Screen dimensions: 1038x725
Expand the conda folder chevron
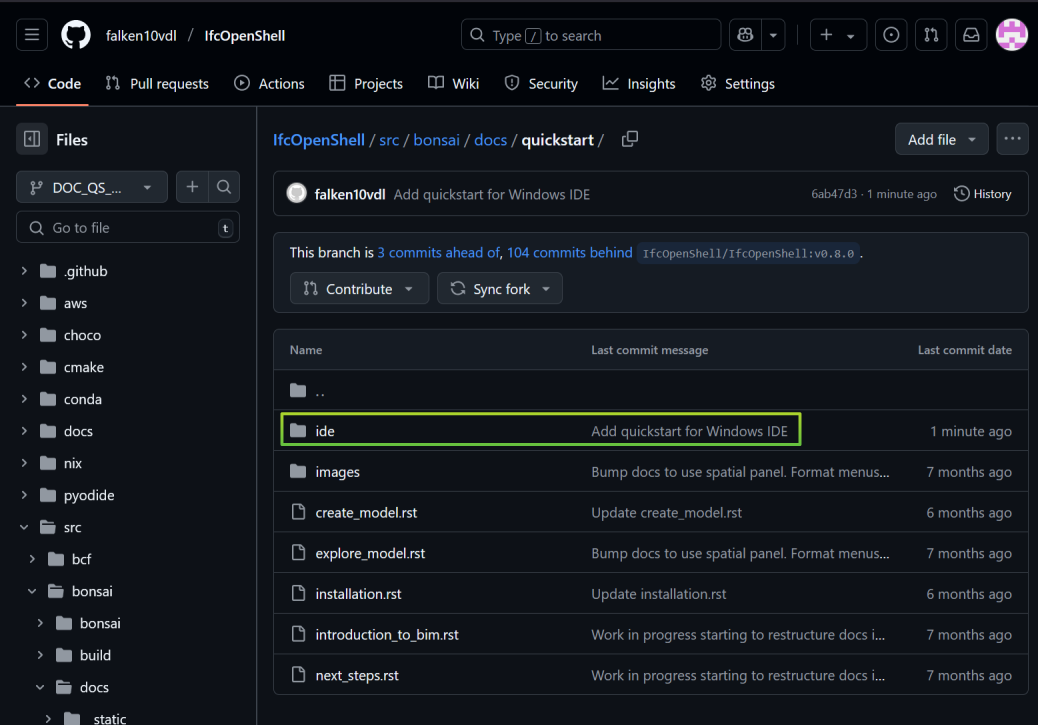24,399
